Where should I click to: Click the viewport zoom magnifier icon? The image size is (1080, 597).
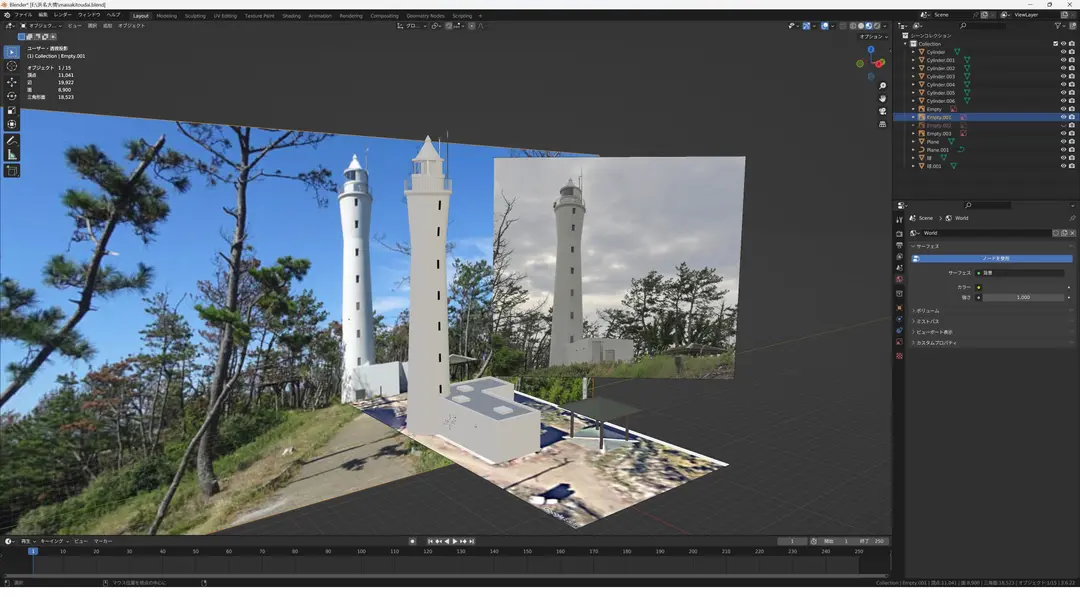882,86
